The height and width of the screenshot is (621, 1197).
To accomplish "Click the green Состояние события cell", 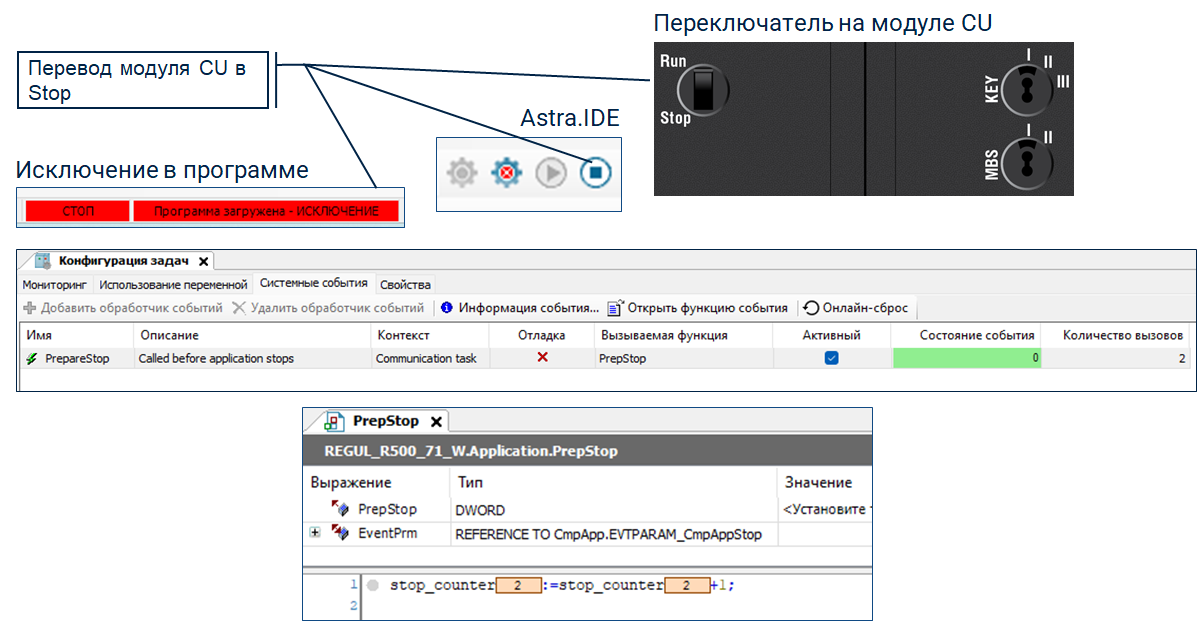I will click(x=965, y=358).
